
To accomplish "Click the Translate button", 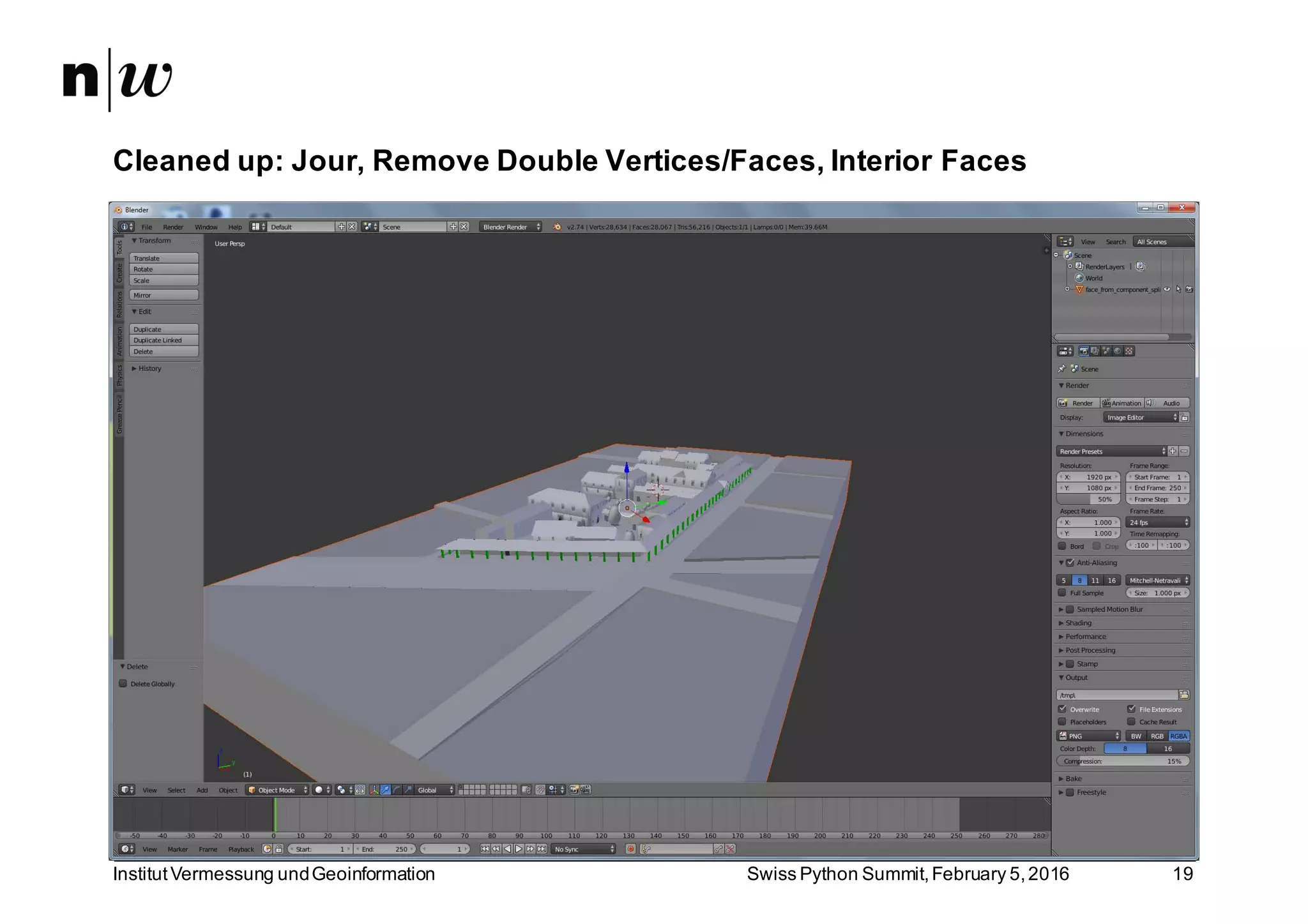I will pos(164,258).
